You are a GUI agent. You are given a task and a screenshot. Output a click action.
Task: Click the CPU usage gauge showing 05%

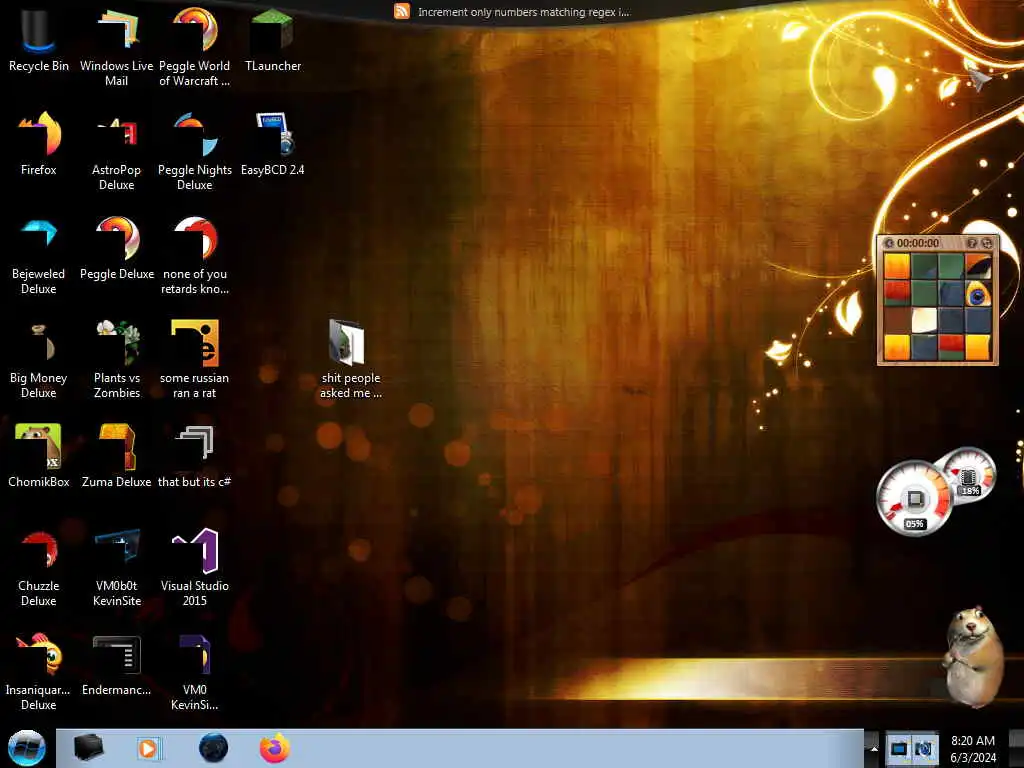click(x=914, y=499)
